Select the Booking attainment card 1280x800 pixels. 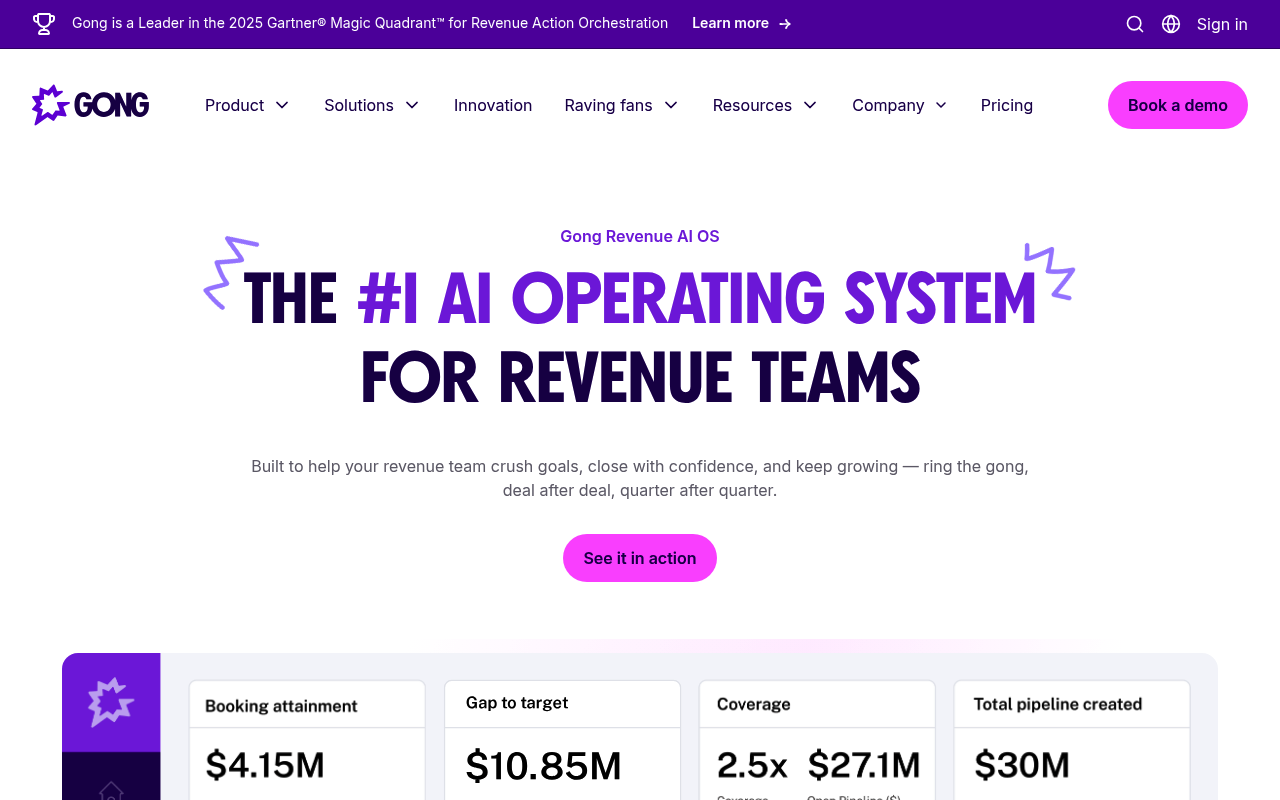(x=307, y=740)
